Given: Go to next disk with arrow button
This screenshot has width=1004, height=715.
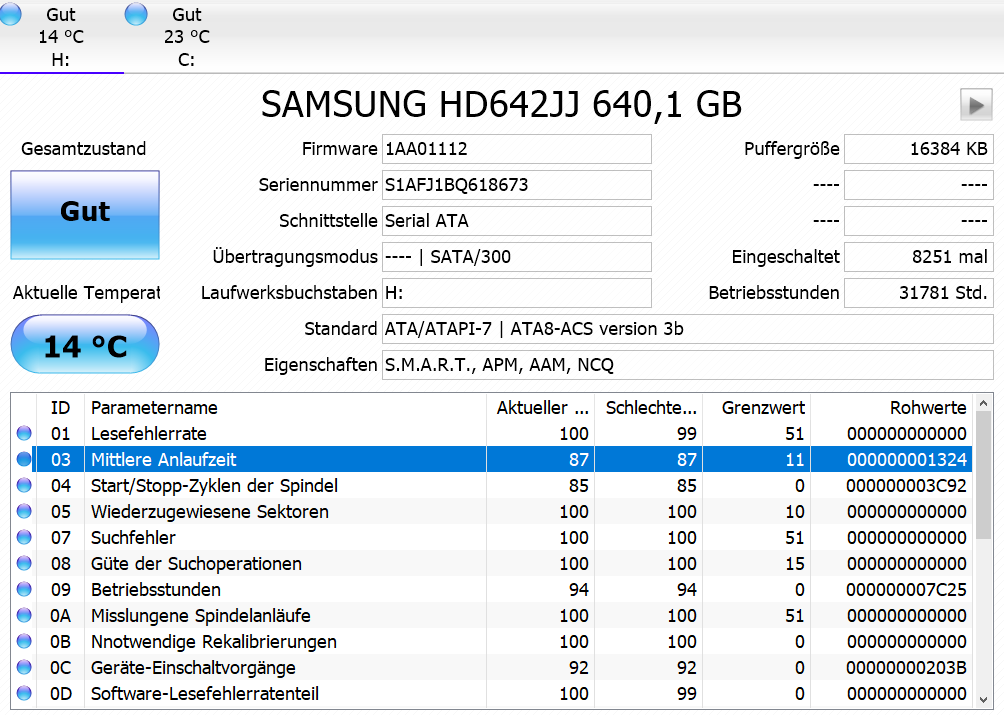Looking at the screenshot, I should coord(976,105).
